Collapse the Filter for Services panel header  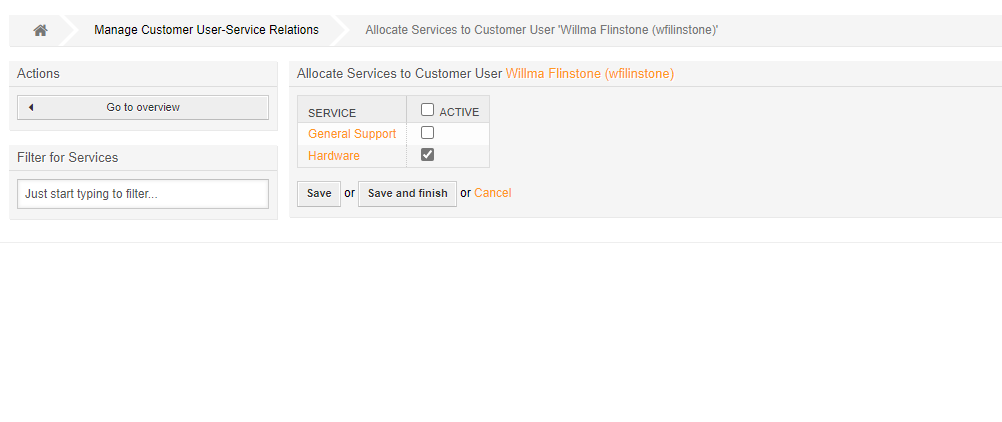(x=143, y=158)
